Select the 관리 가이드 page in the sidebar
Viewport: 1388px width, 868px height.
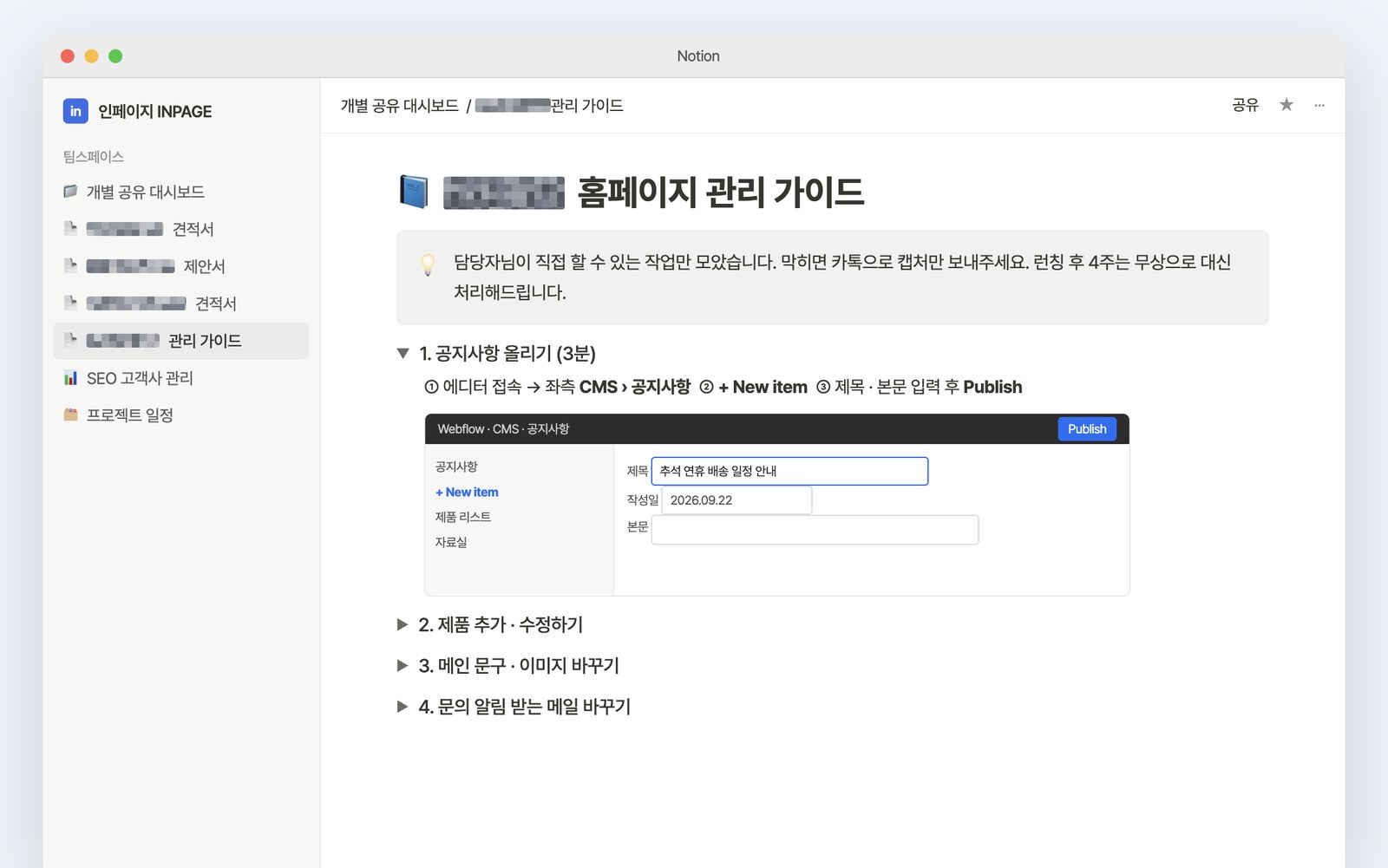(180, 341)
